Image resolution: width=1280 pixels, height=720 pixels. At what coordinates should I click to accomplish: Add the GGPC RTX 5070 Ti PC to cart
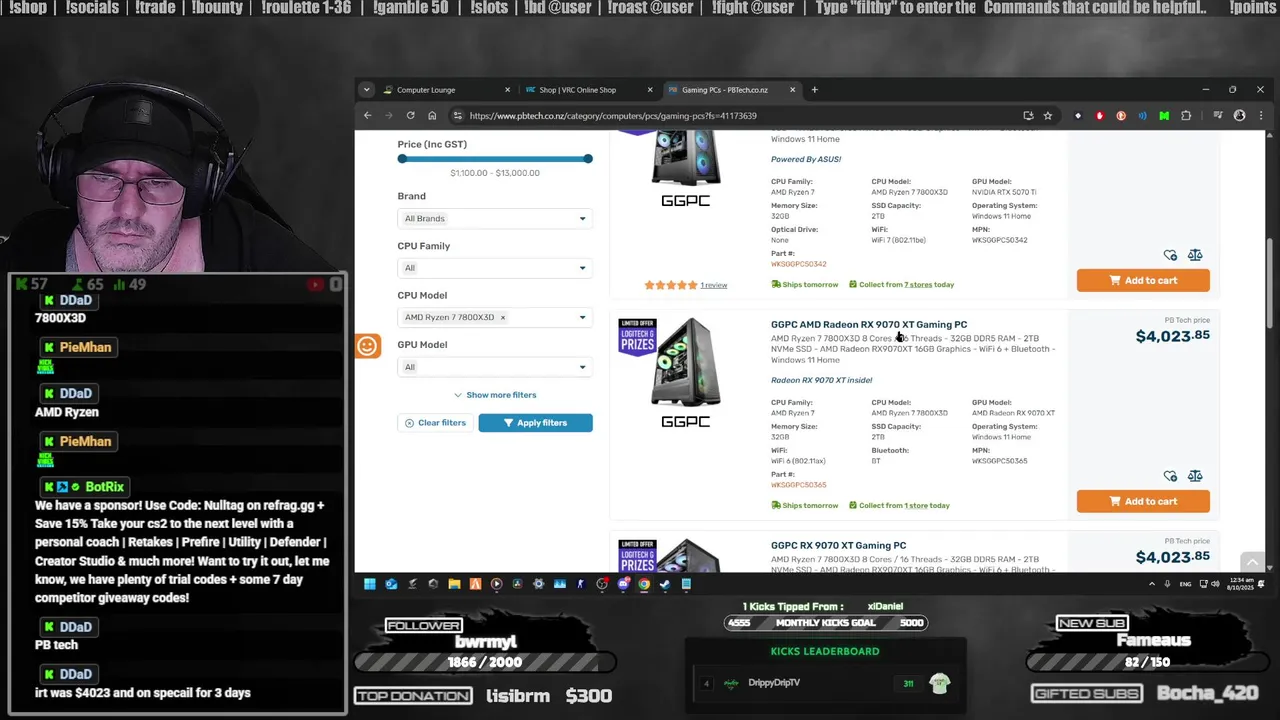coord(1143,280)
